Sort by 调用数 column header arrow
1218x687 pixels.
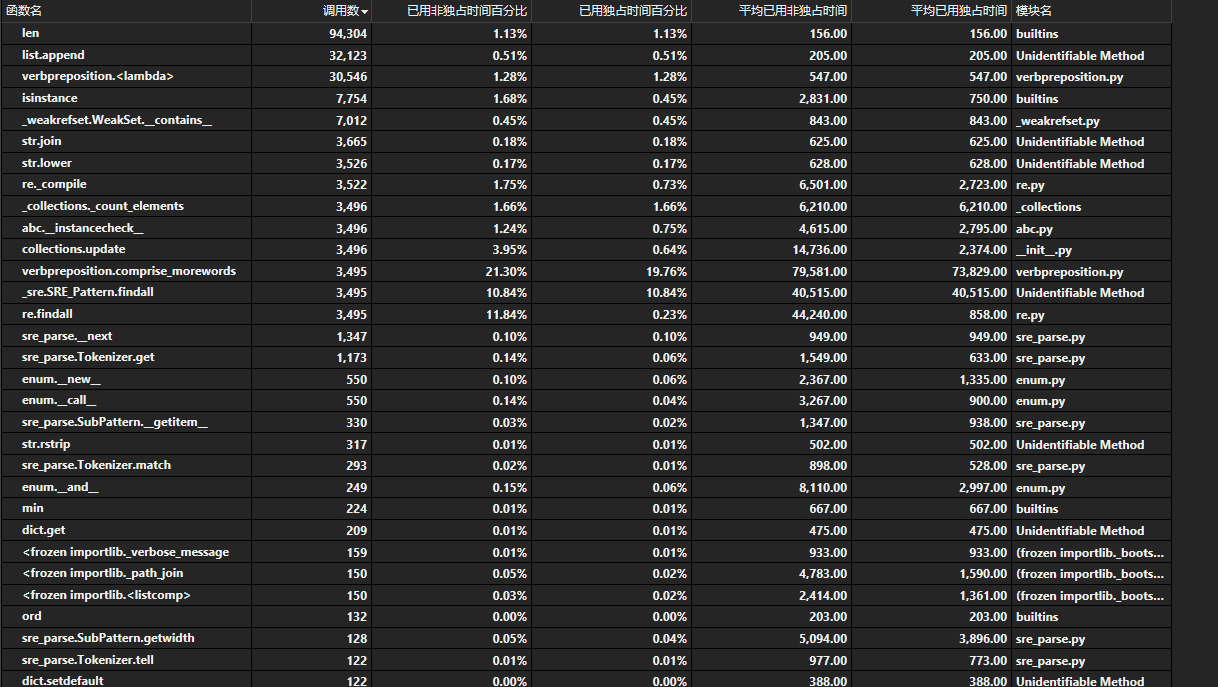coord(364,11)
